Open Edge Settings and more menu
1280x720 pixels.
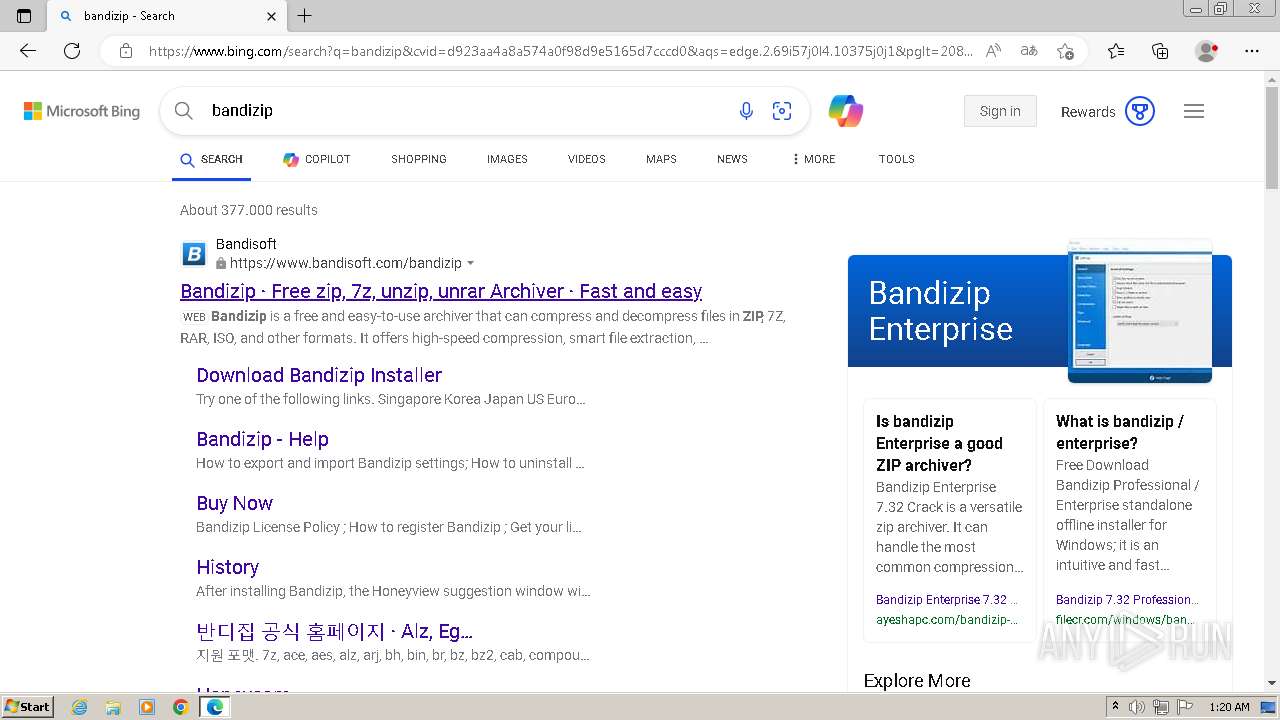click(x=1252, y=51)
